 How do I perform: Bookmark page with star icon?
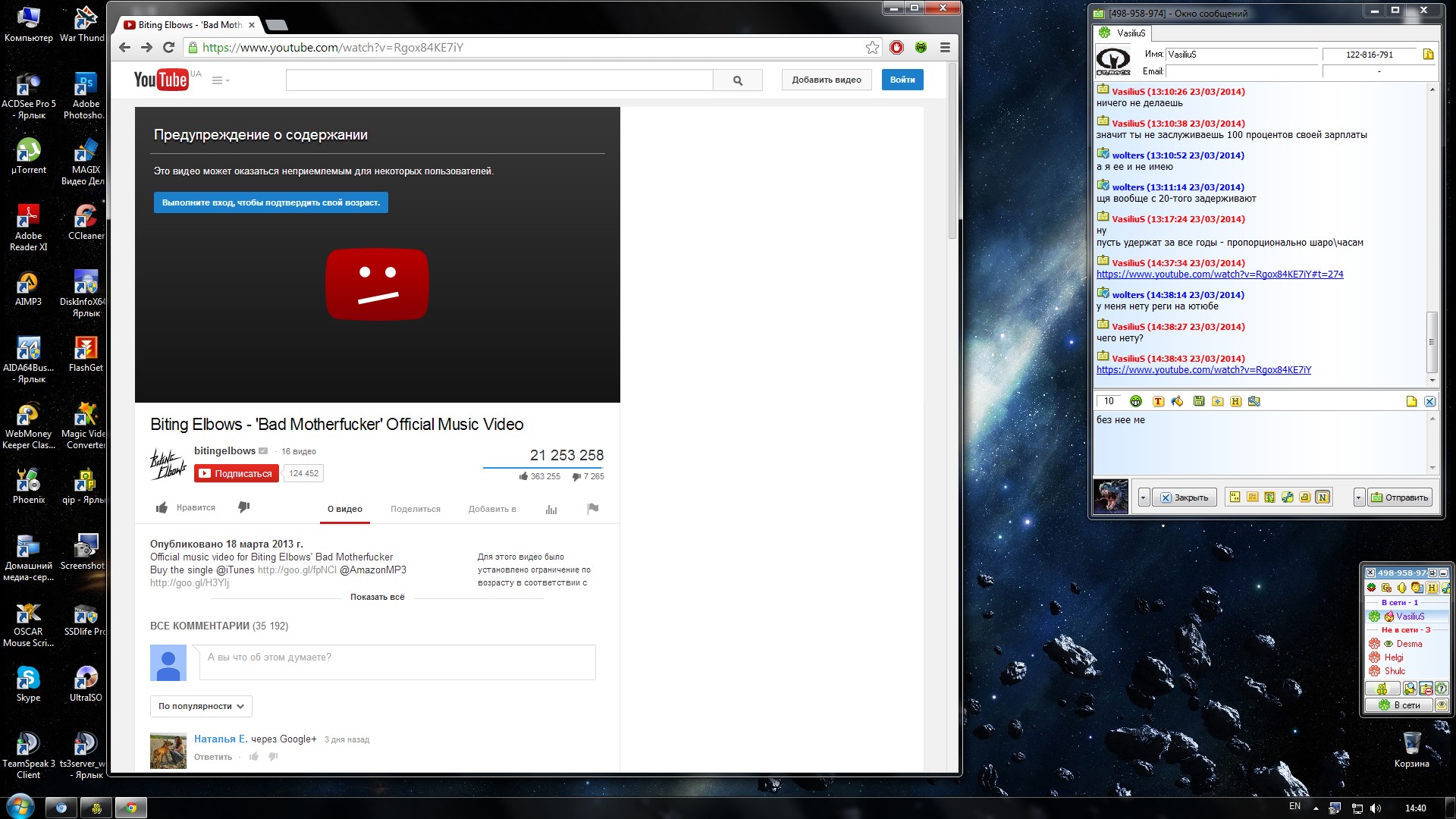click(872, 47)
